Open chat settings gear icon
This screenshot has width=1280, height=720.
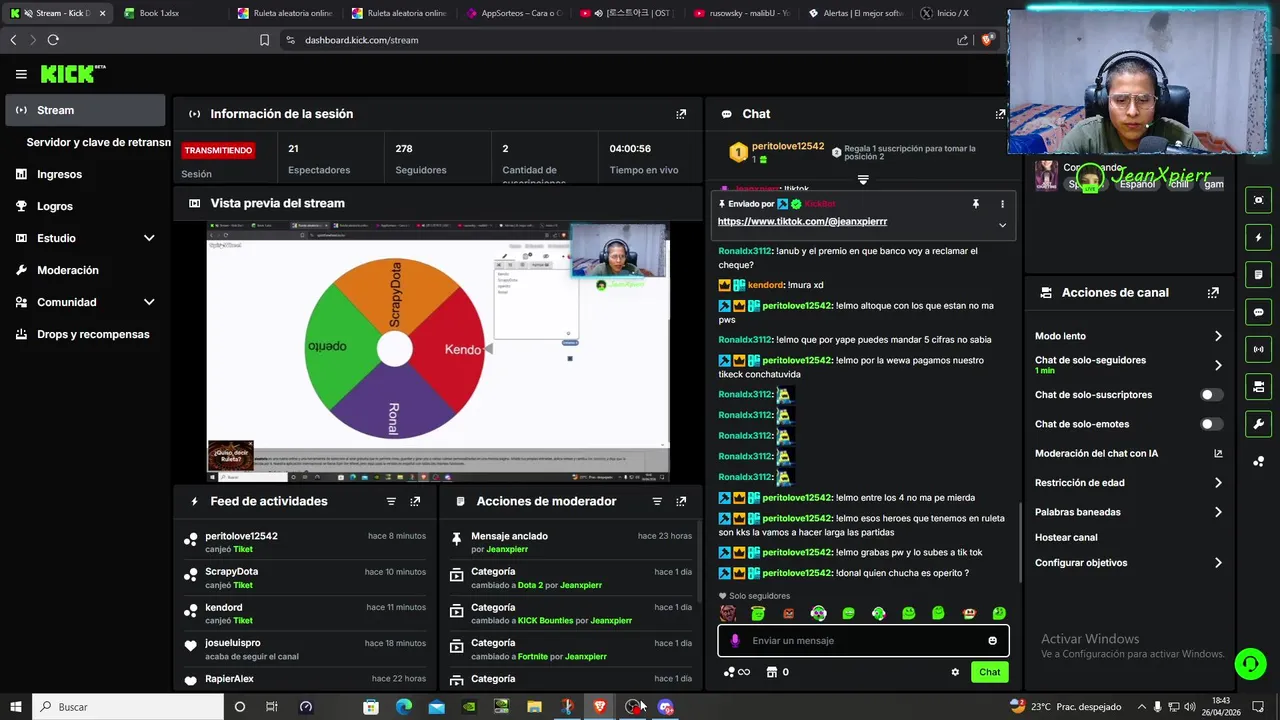point(955,672)
